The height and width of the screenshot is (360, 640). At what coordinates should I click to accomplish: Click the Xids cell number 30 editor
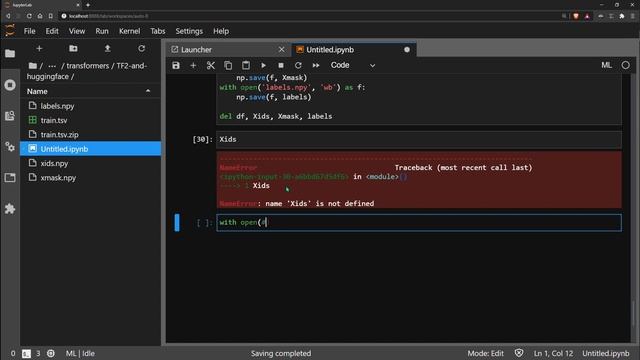click(x=419, y=140)
